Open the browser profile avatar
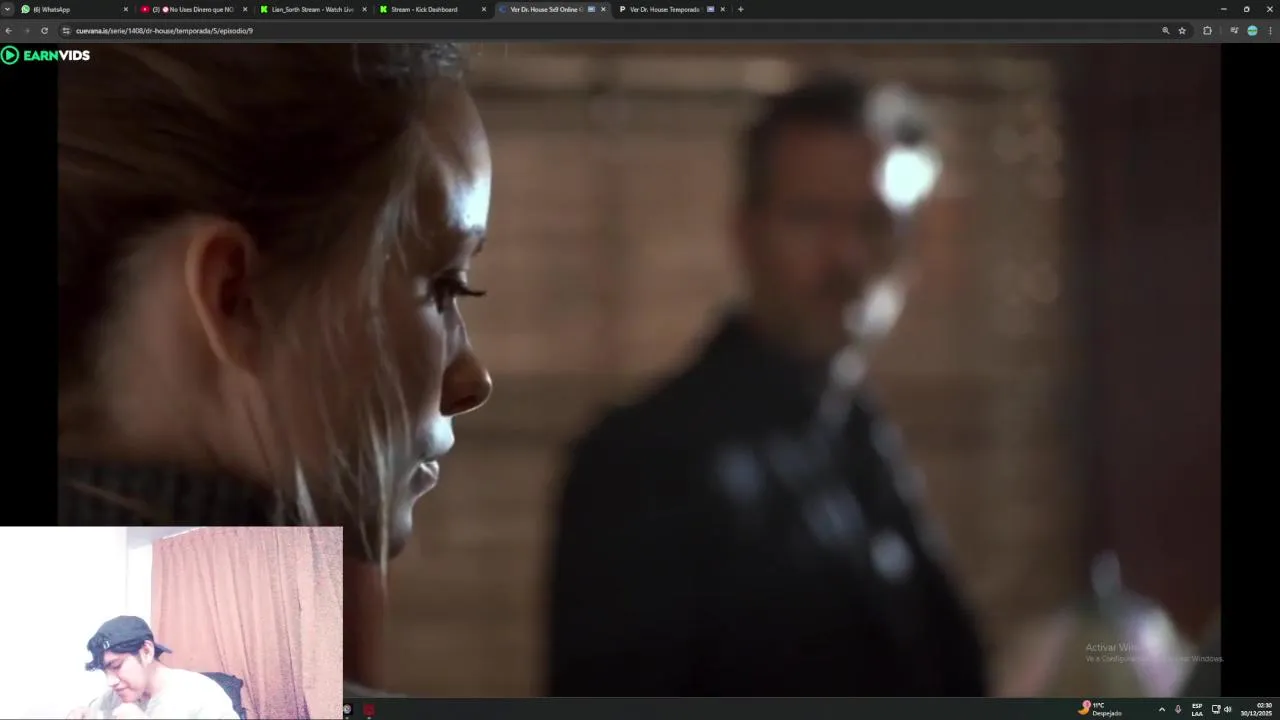This screenshot has height=720, width=1280. click(1252, 31)
